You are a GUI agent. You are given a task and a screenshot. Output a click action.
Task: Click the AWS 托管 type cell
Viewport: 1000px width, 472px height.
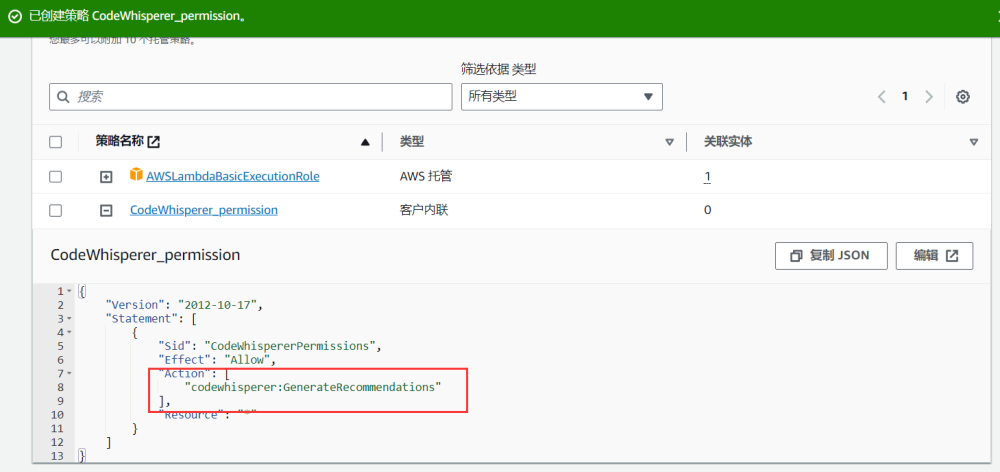point(425,176)
